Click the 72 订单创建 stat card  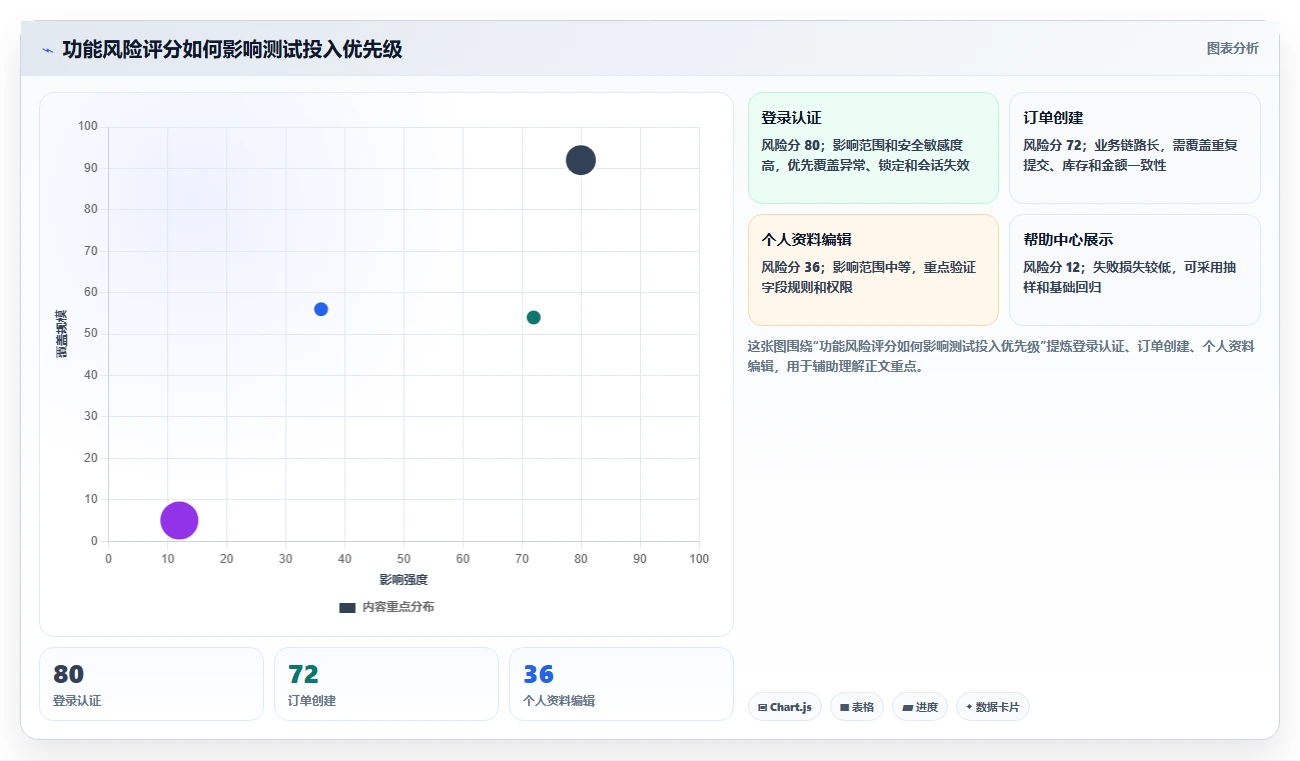point(386,684)
